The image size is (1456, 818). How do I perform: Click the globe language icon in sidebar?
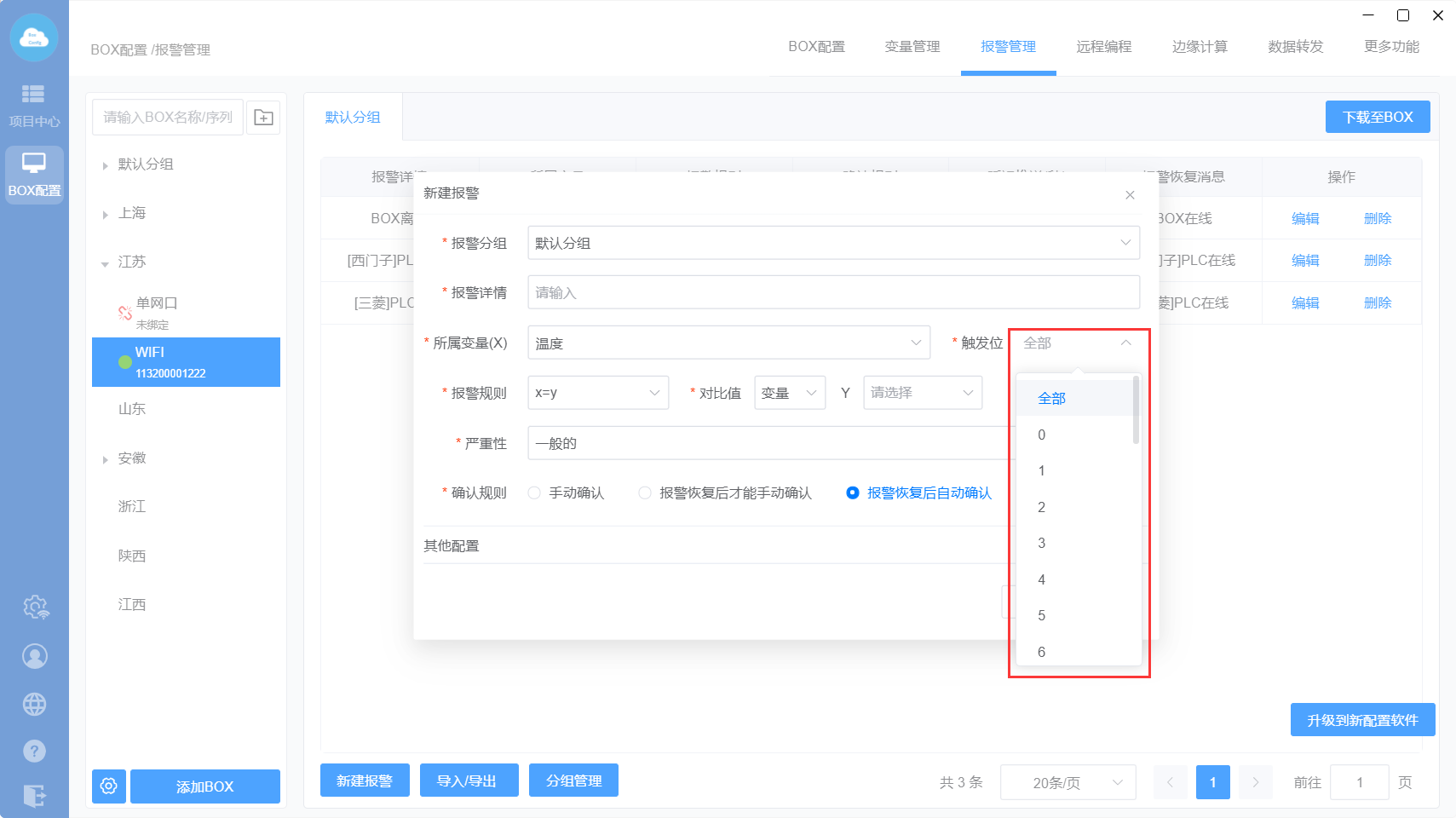pos(35,705)
